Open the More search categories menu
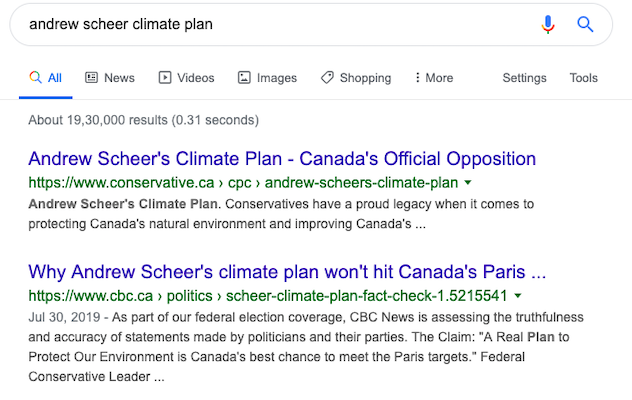The height and width of the screenshot is (400, 632). pyautogui.click(x=434, y=77)
